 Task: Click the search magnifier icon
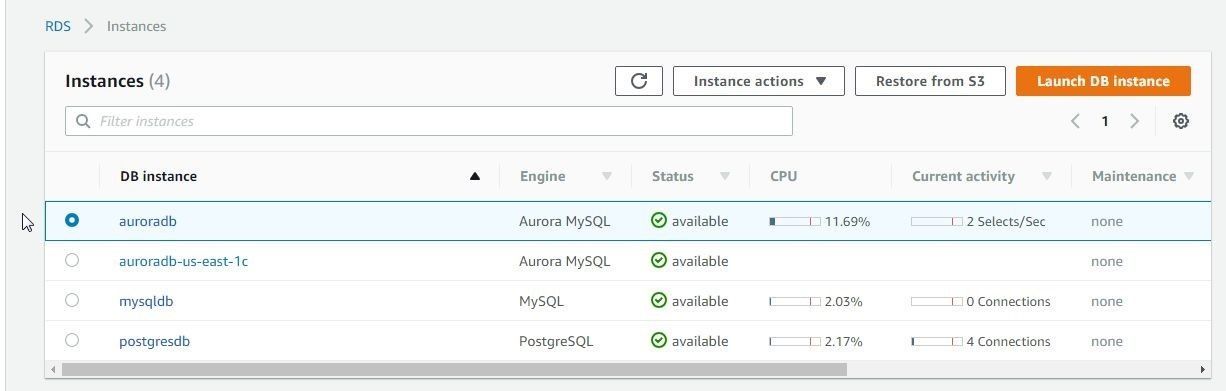coord(83,121)
